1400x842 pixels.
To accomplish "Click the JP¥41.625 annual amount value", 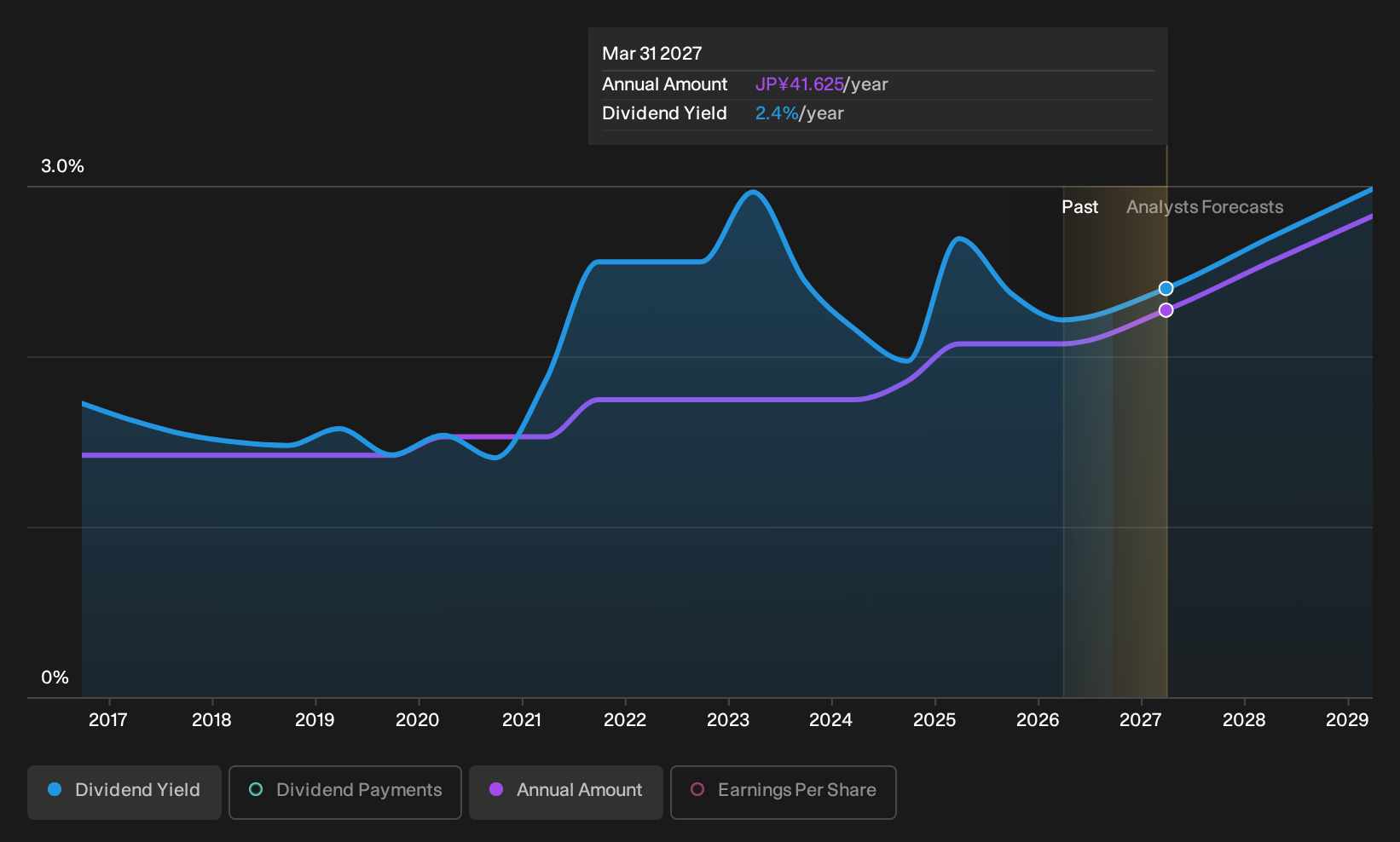I will click(x=799, y=84).
